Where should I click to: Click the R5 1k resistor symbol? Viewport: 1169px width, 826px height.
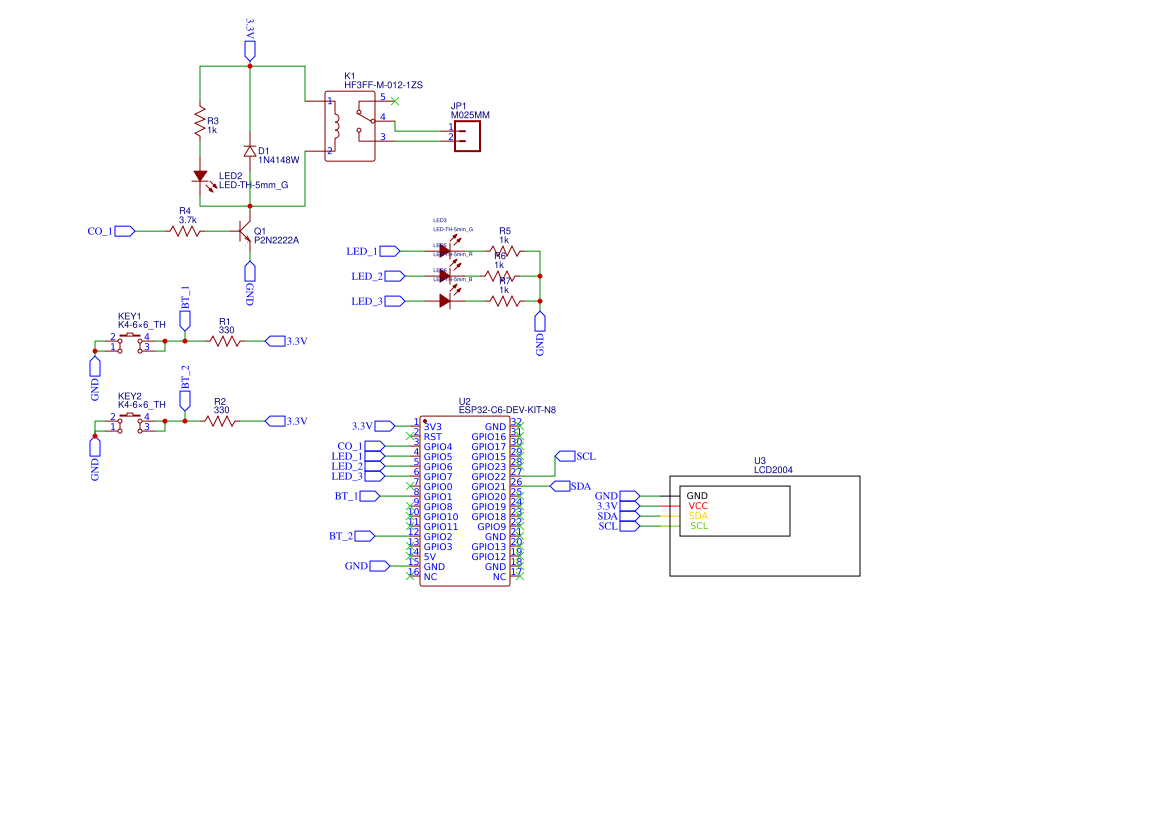click(x=505, y=251)
